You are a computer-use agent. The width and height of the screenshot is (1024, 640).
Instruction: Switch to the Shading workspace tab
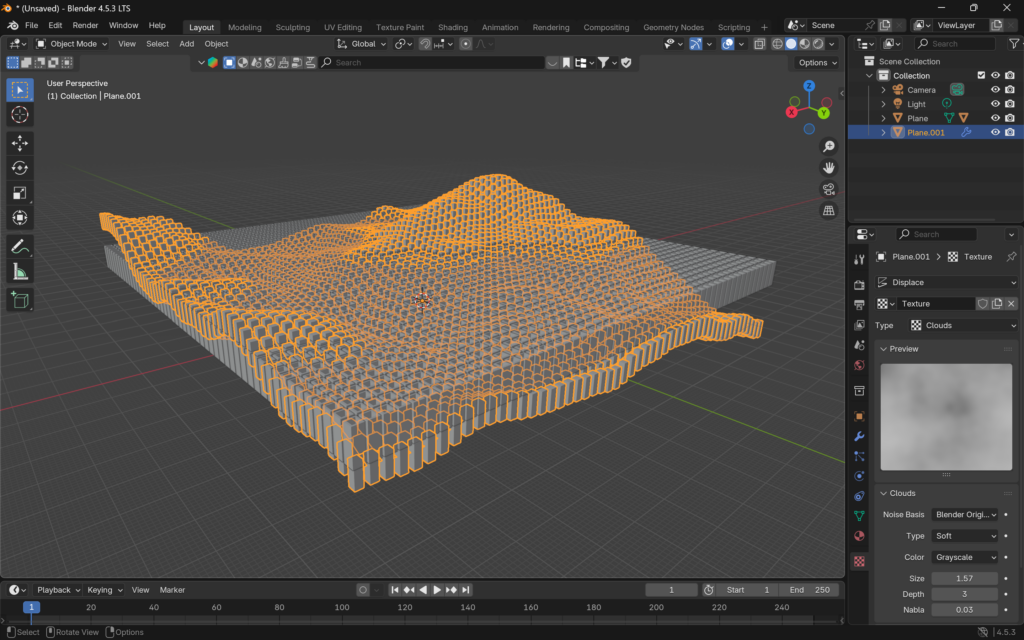(452, 27)
